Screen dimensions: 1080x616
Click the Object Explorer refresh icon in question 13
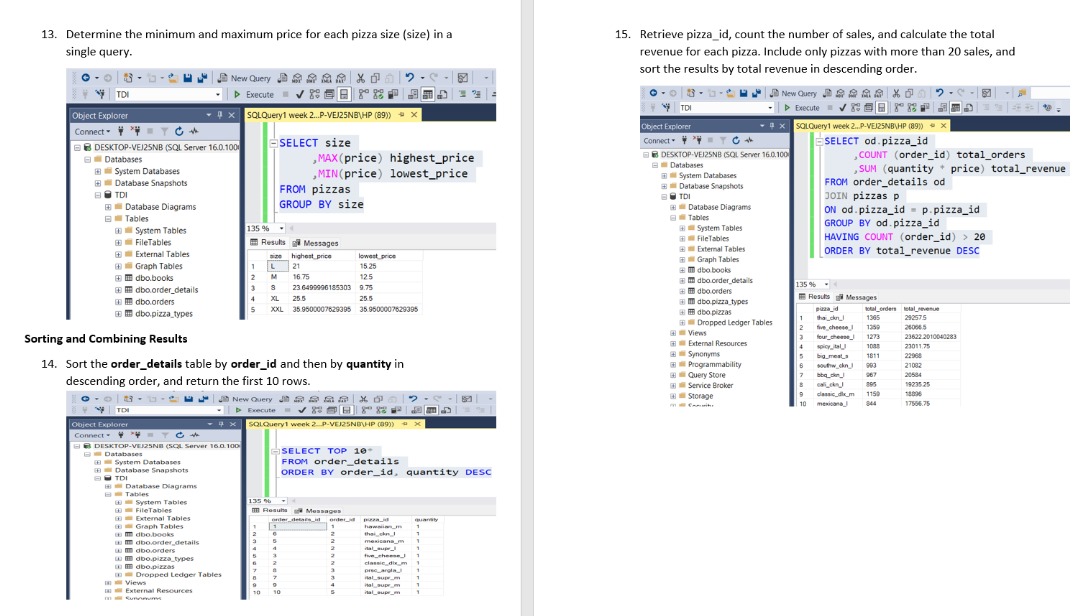(x=179, y=132)
